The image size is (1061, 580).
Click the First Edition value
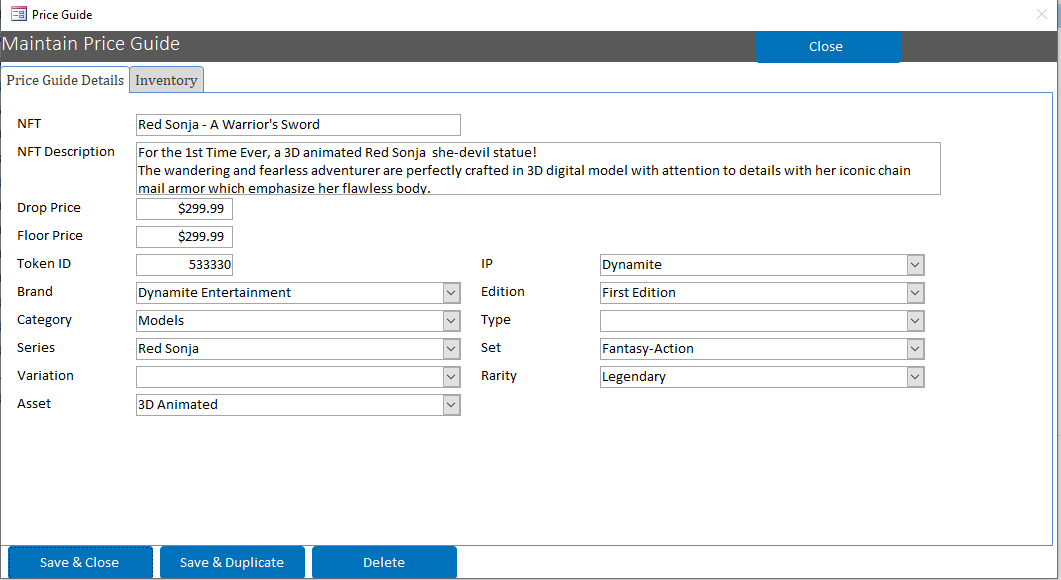point(639,292)
